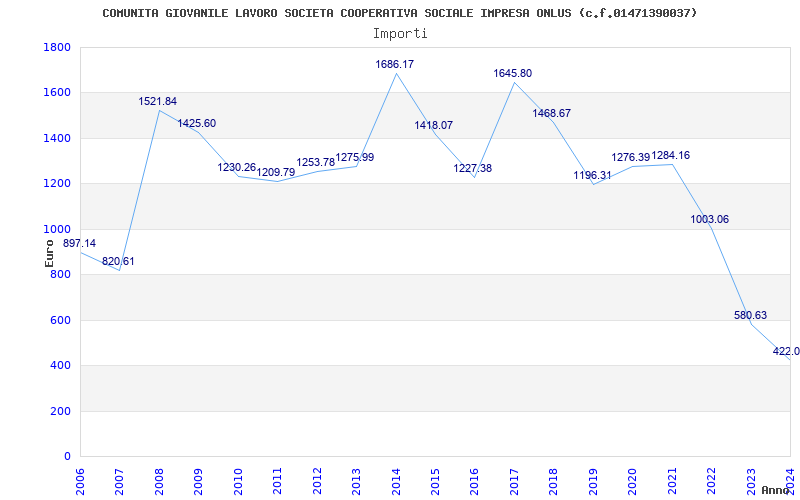Click the 2009 year tick on x-axis
Image resolution: width=800 pixels, height=500 pixels.
click(x=198, y=478)
